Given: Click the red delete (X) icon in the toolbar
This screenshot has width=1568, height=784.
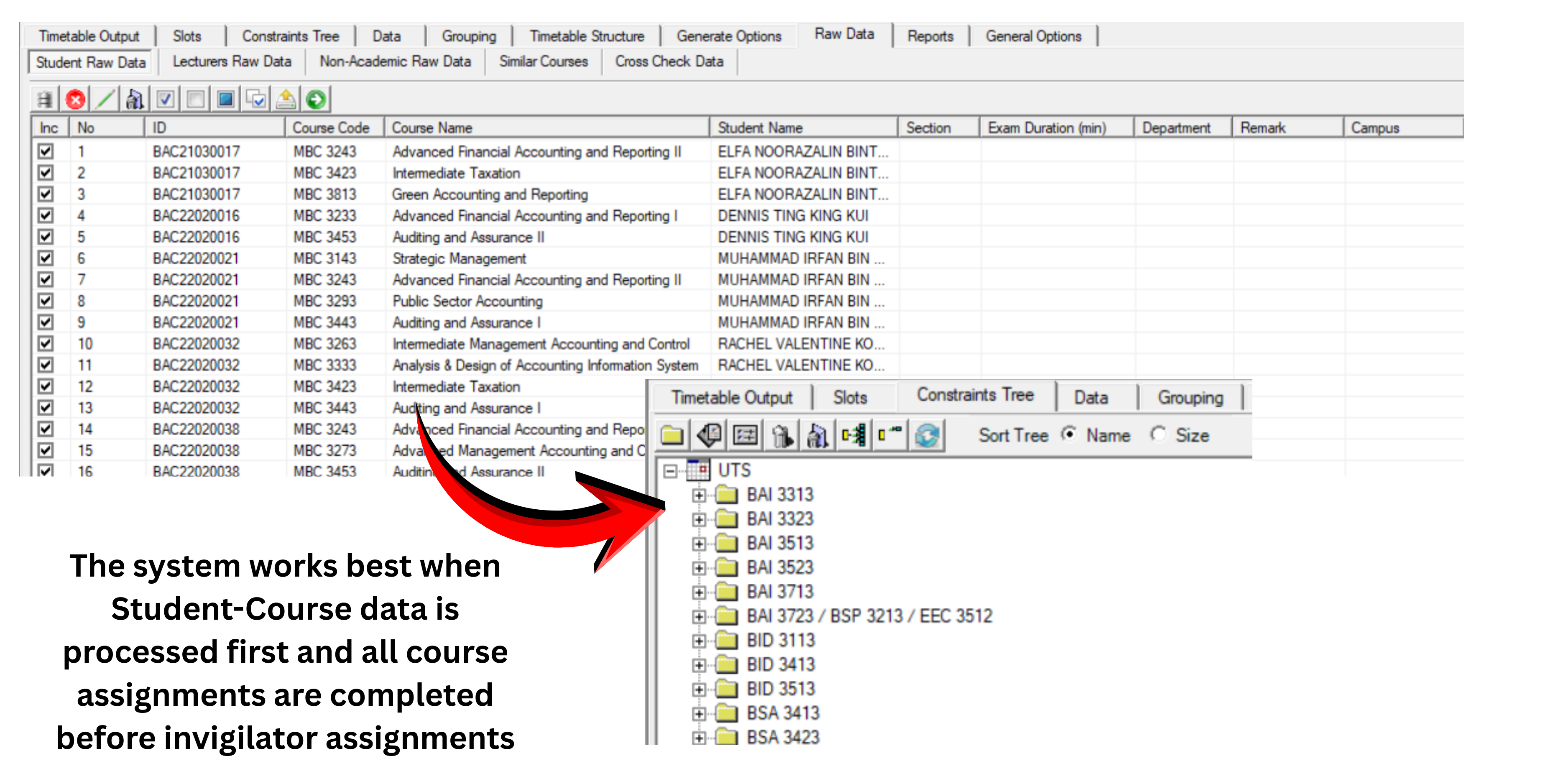Looking at the screenshot, I should (76, 99).
